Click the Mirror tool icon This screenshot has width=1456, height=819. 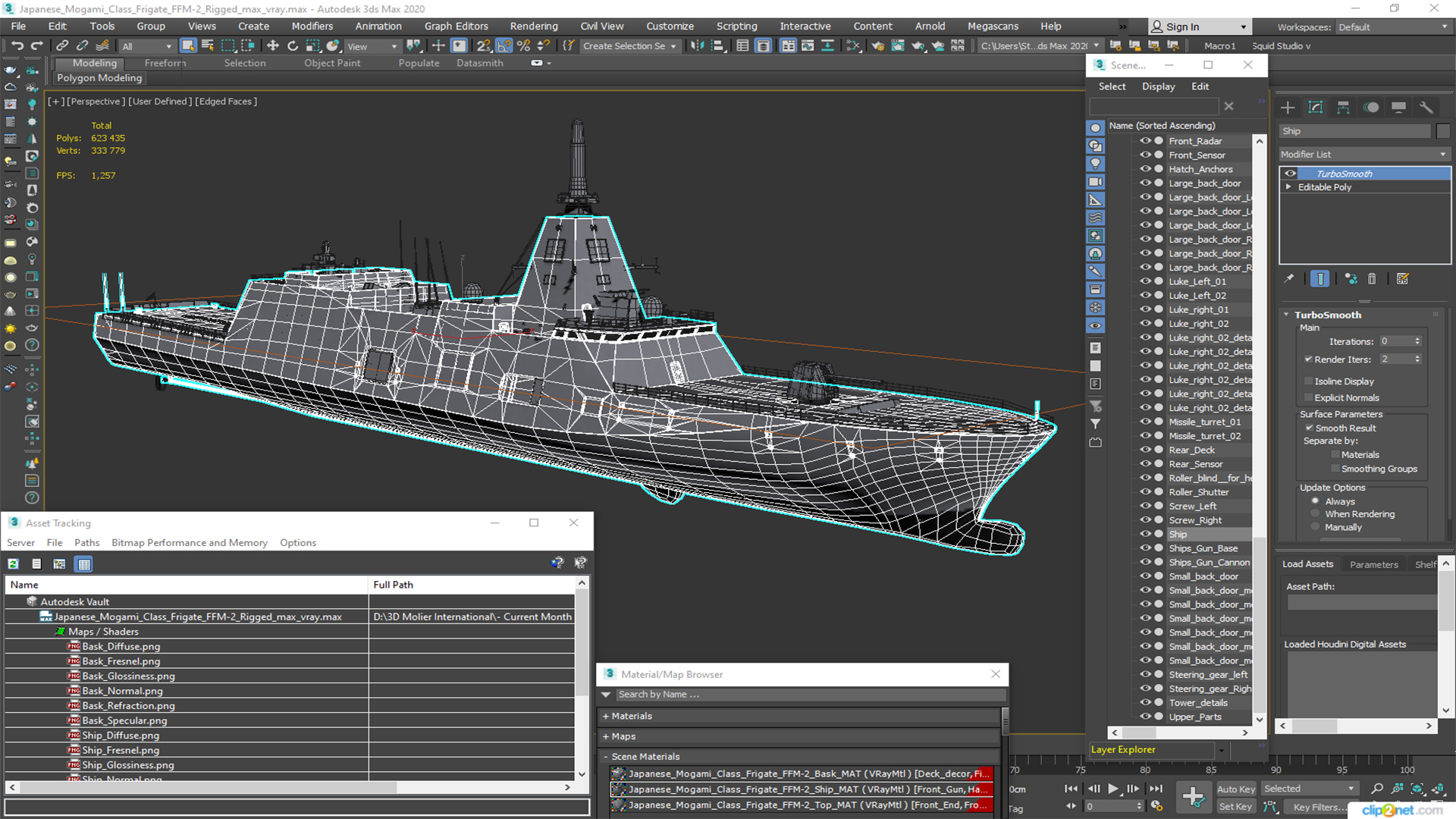(697, 46)
